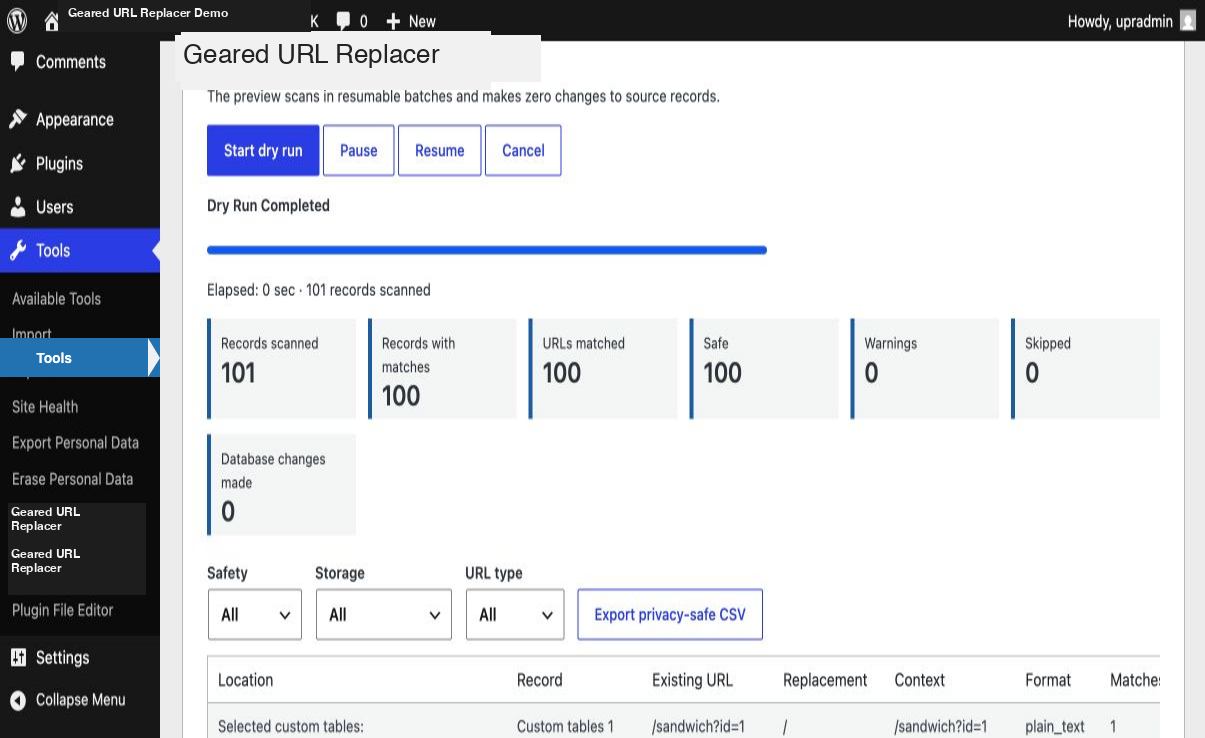This screenshot has width=1205, height=738.
Task: Click the Selected custom tables: location cell
Action: (290, 727)
